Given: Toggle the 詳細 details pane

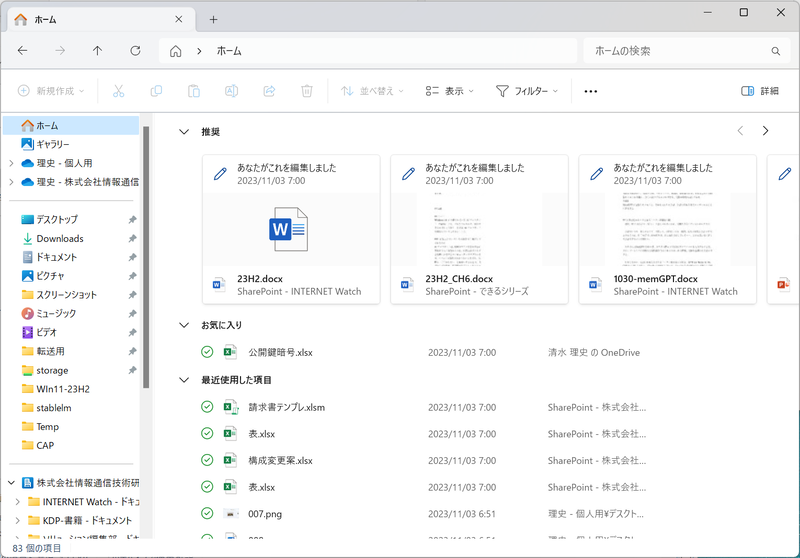Looking at the screenshot, I should pyautogui.click(x=760, y=91).
